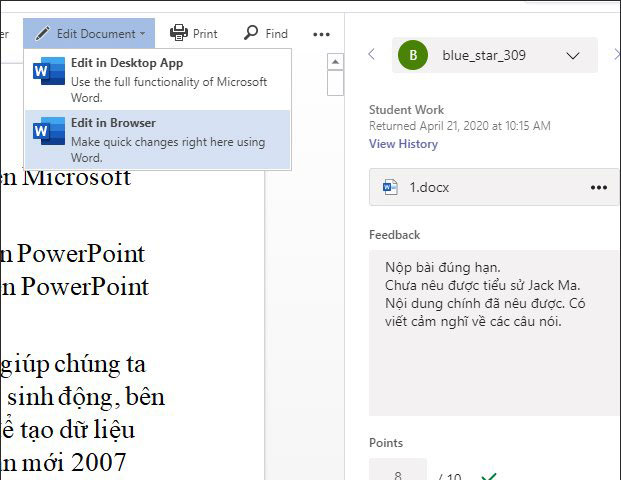This screenshot has height=480, width=621.
Task: Open View History link
Action: [x=403, y=144]
